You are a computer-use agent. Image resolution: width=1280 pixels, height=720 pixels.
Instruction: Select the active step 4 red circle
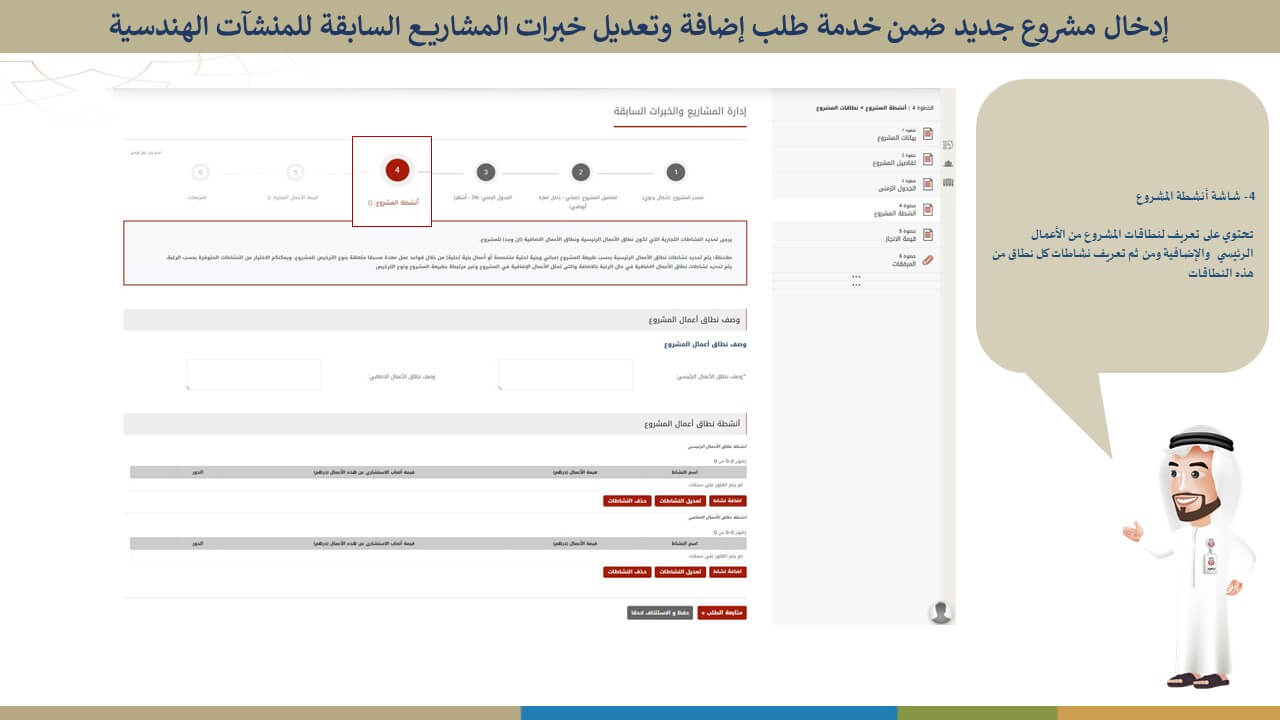[x=397, y=171]
